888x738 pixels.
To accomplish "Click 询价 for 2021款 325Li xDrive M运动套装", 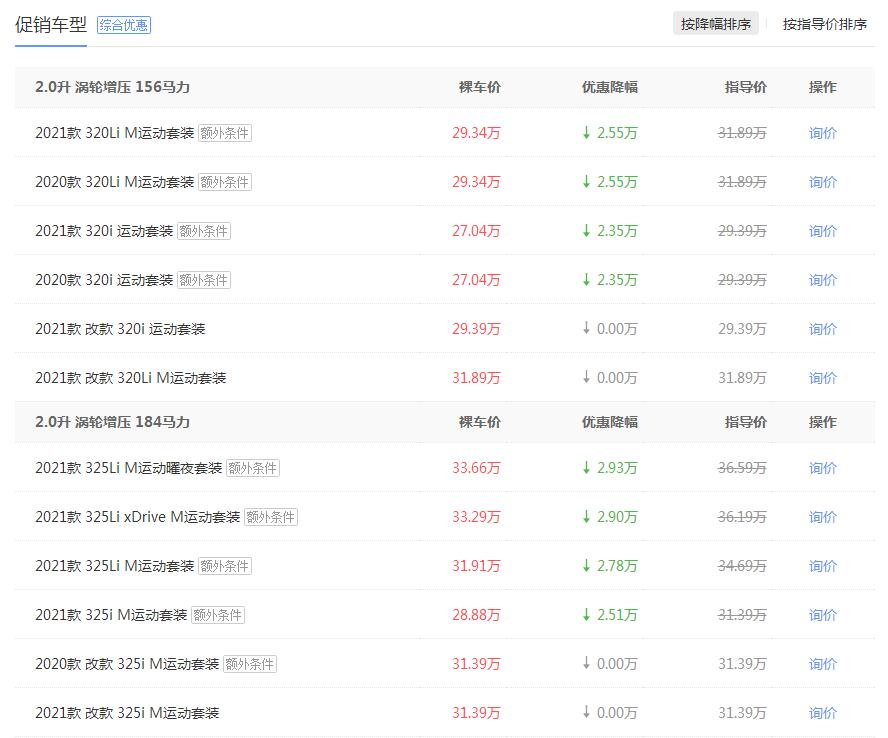I will click(x=823, y=517).
